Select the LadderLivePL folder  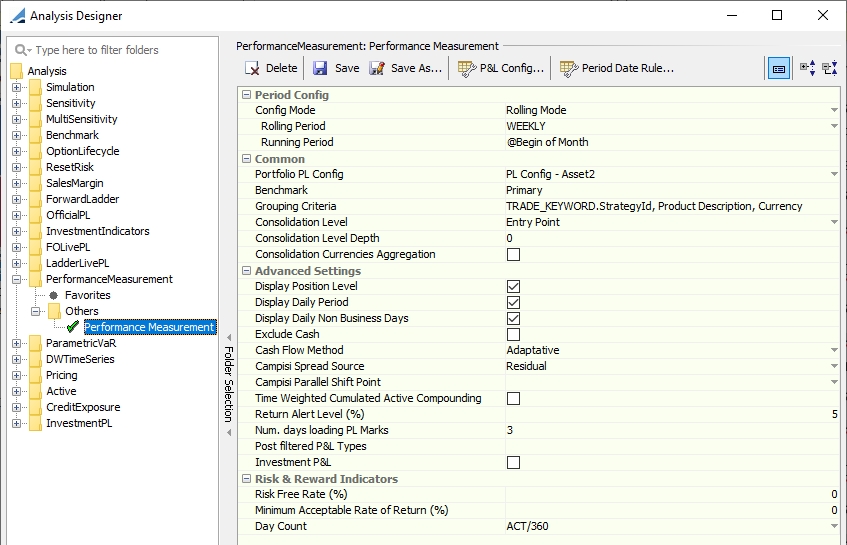pyautogui.click(x=77, y=263)
